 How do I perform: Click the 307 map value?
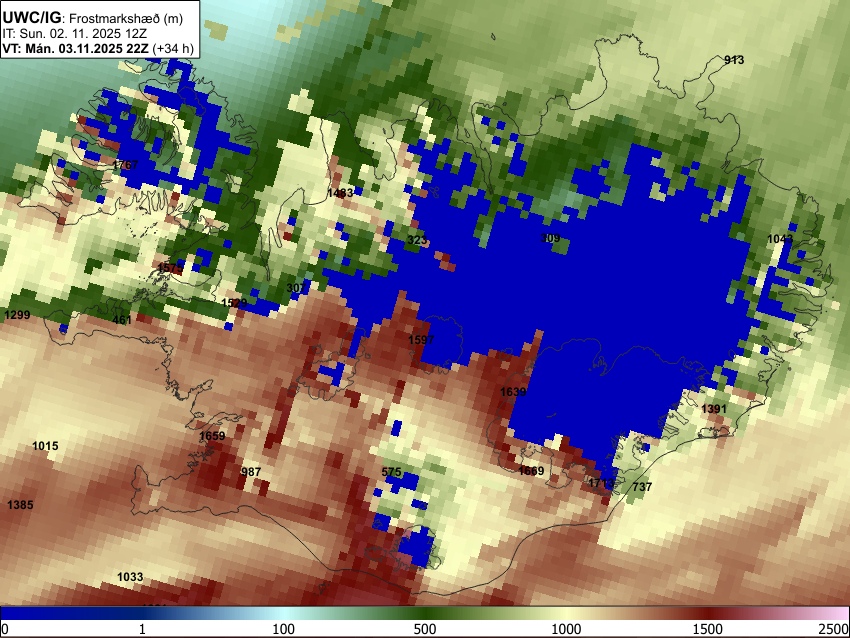tap(296, 287)
